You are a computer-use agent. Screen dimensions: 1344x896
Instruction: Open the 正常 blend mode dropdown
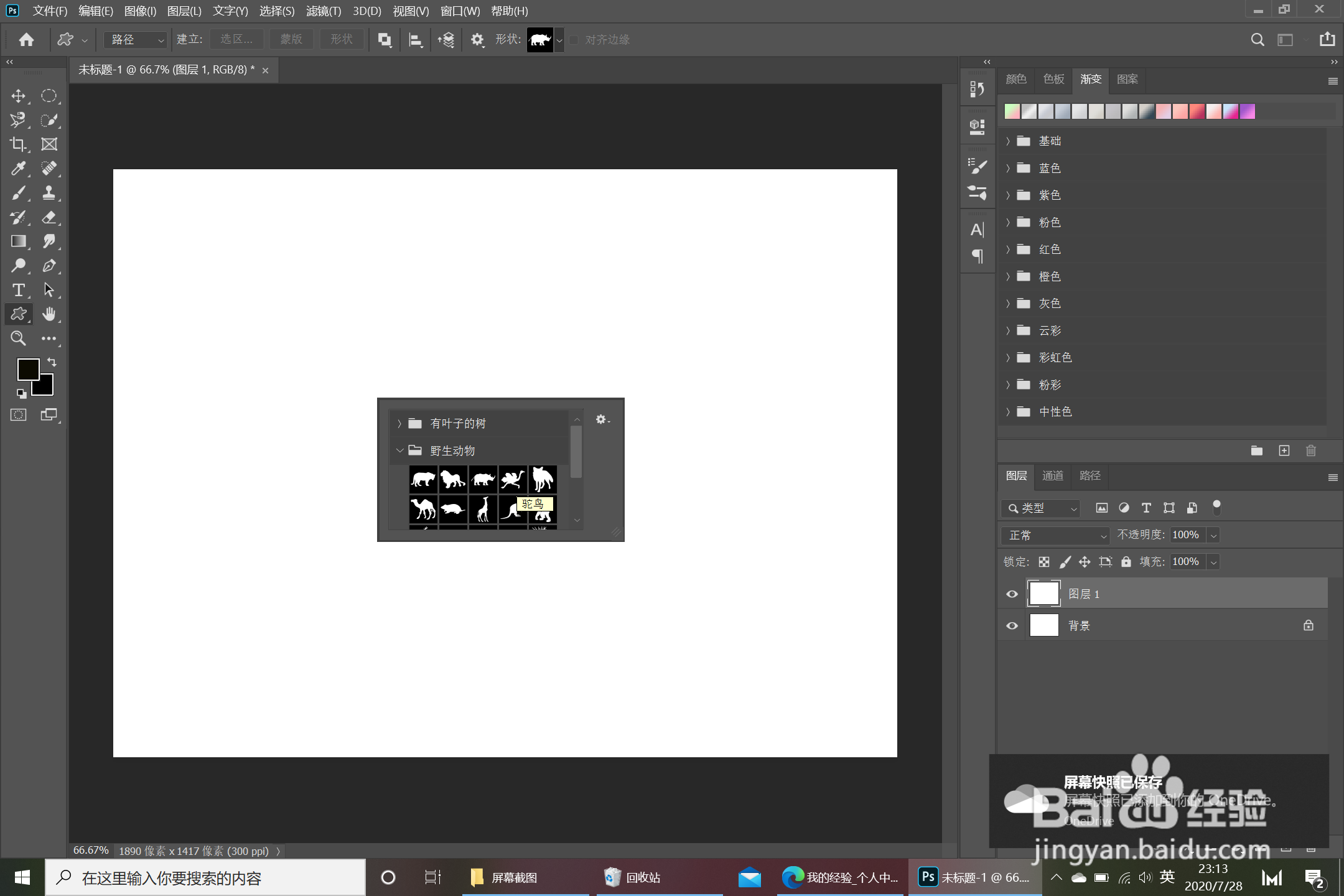1056,535
